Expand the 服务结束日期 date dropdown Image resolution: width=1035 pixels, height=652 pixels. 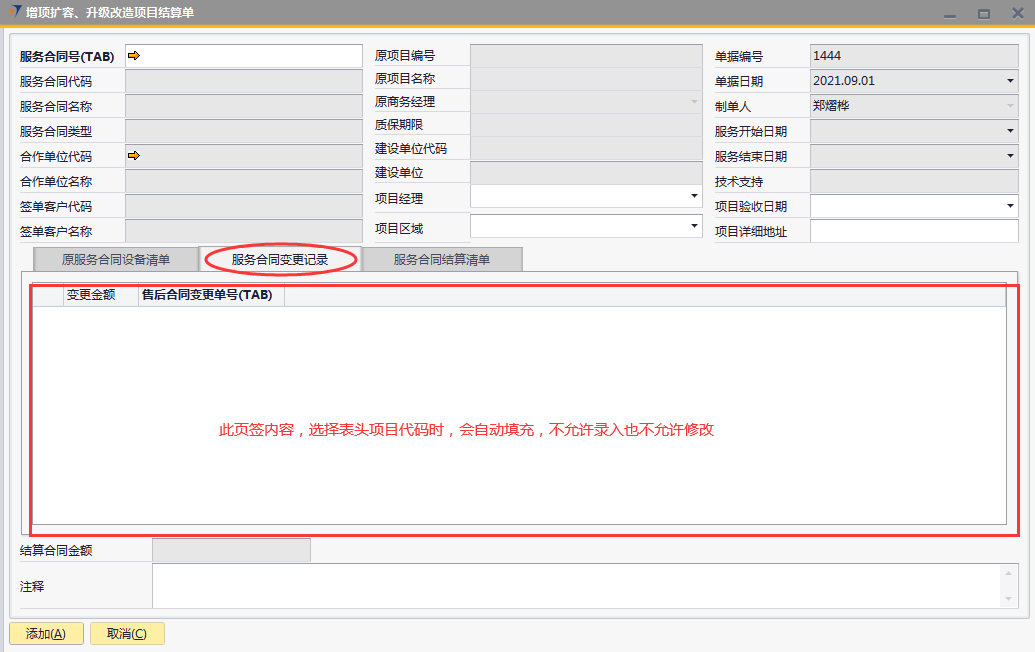(x=1009, y=156)
